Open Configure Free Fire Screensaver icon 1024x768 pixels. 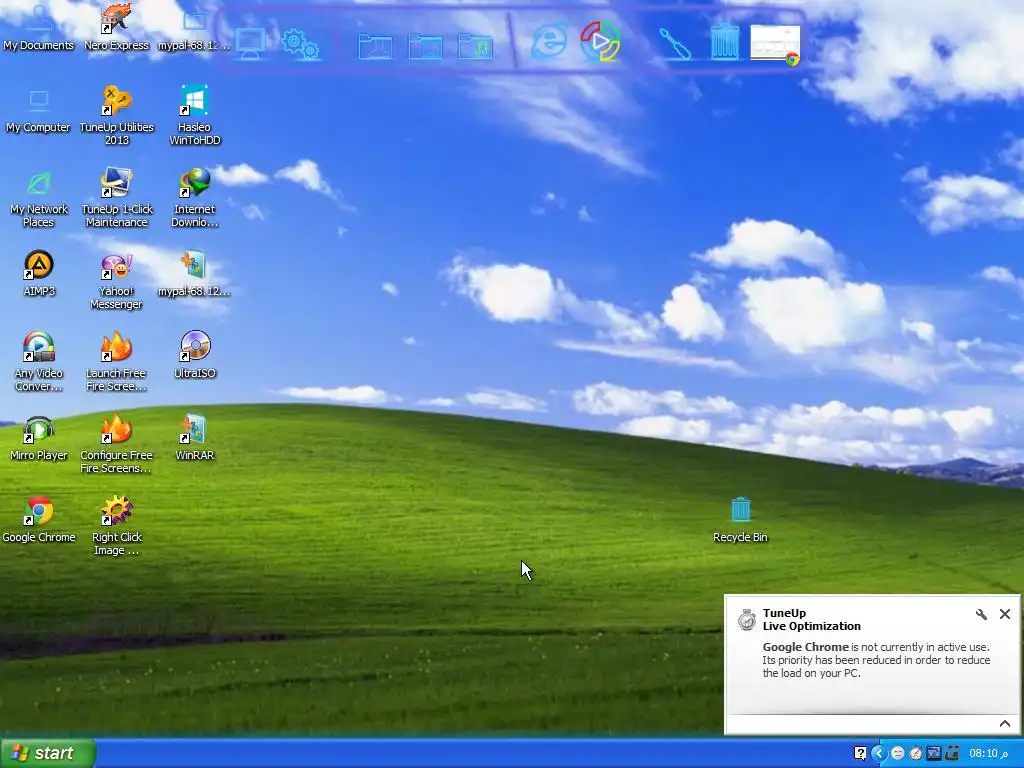[x=116, y=444]
